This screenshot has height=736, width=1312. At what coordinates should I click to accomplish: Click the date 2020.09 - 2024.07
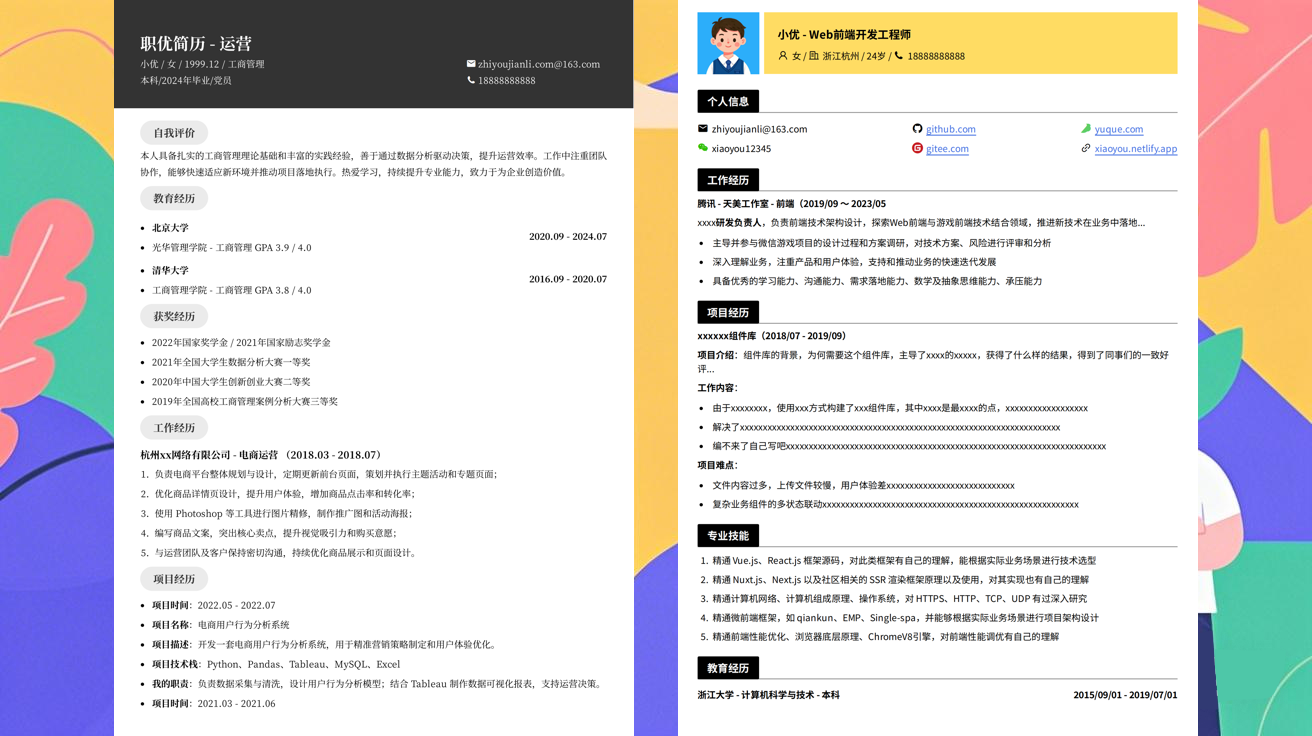pyautogui.click(x=568, y=237)
